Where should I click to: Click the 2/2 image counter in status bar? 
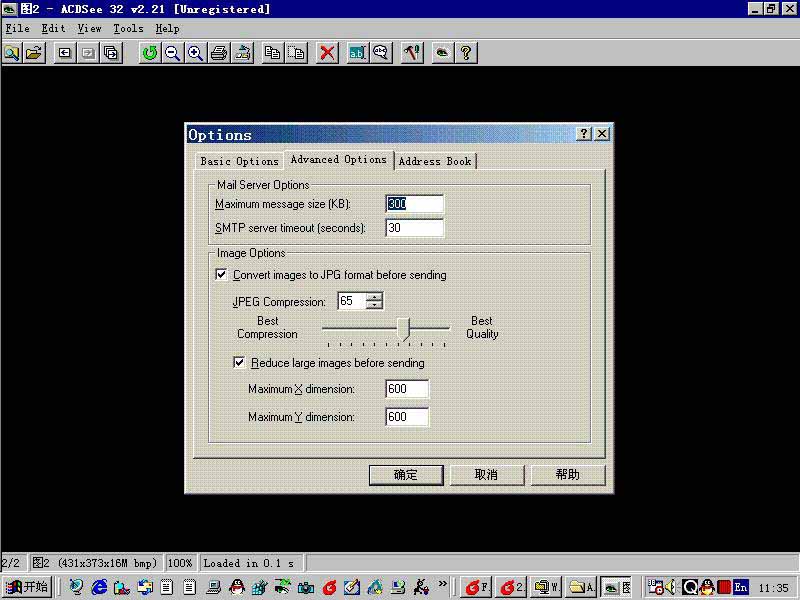point(11,563)
